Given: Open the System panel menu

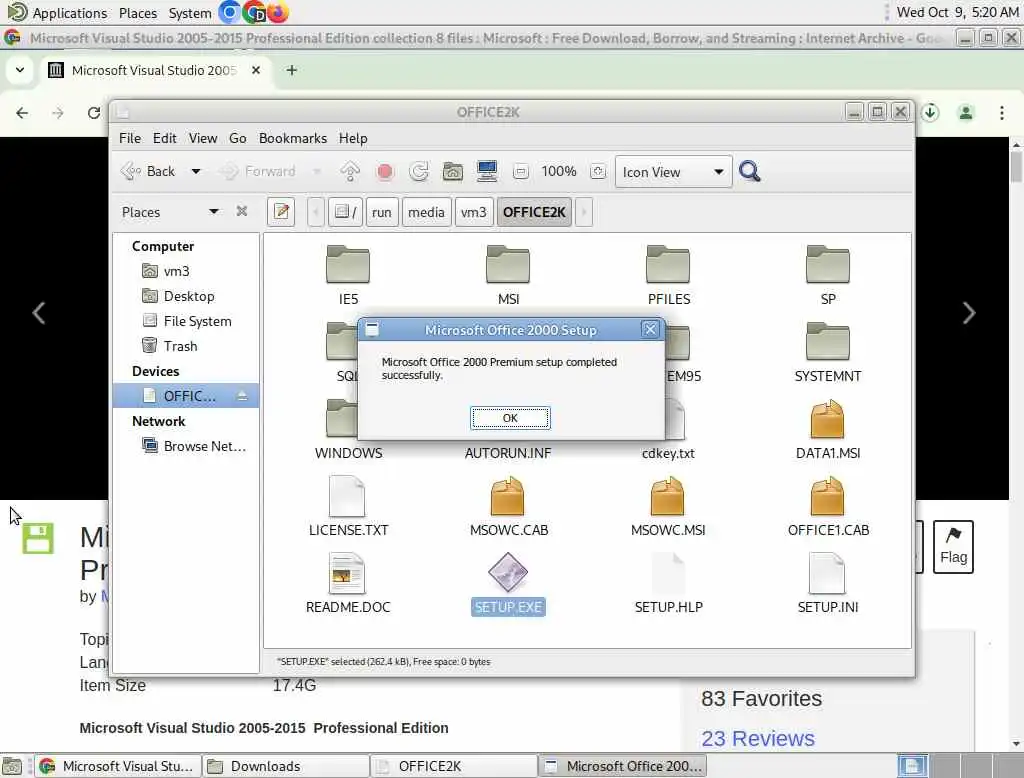Looking at the screenshot, I should pyautogui.click(x=190, y=12).
